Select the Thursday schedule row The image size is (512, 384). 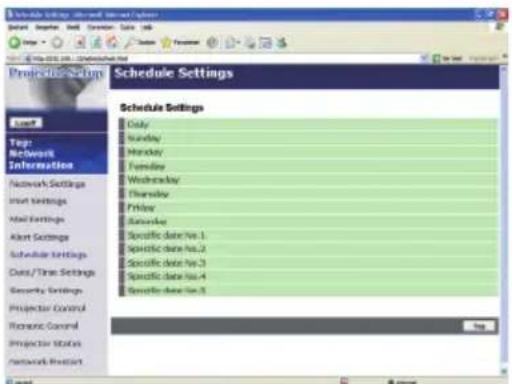click(x=308, y=194)
